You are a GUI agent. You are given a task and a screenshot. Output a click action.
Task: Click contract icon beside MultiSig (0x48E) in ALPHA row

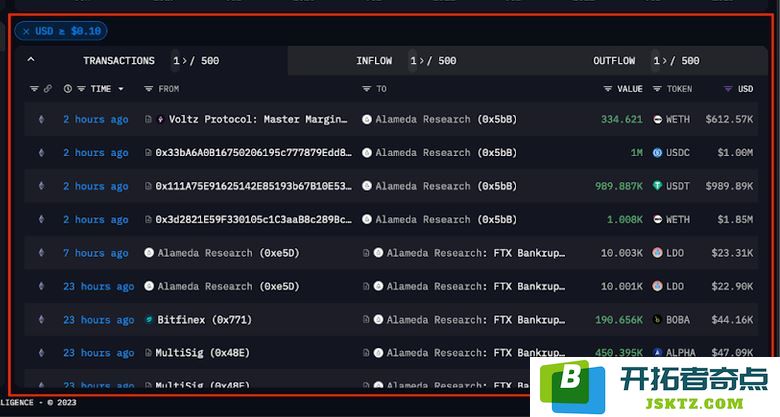click(148, 353)
